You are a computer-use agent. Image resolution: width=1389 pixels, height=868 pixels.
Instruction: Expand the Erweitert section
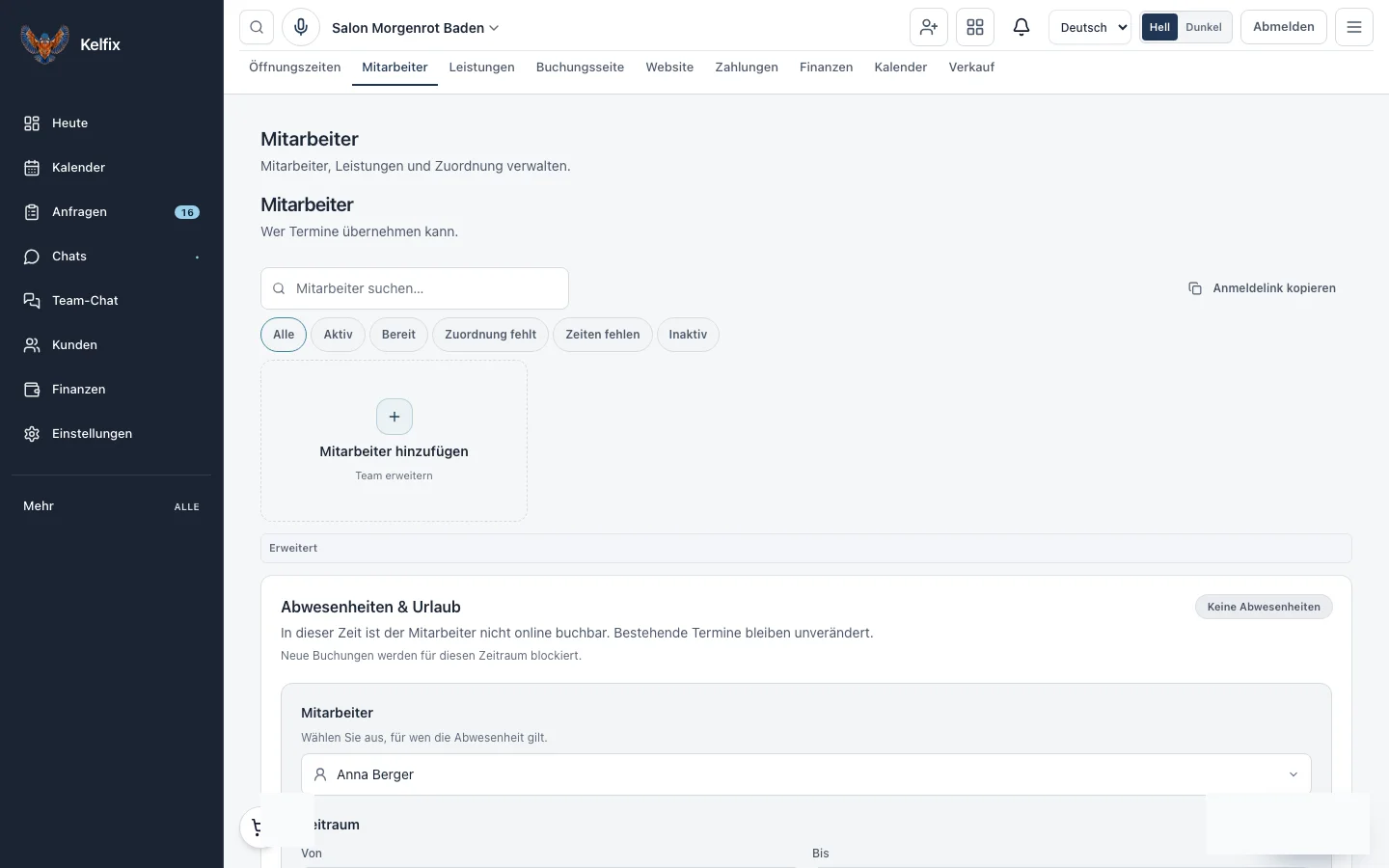point(806,548)
